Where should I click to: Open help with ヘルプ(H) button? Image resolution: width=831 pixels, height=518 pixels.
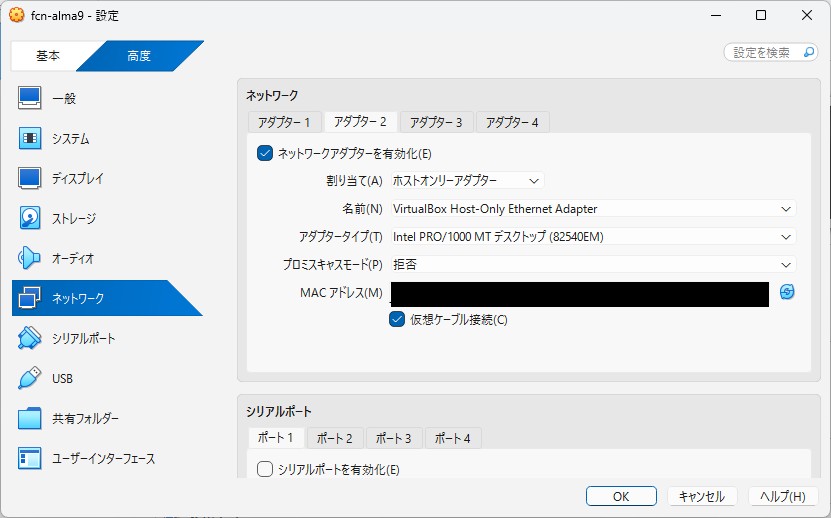click(783, 496)
